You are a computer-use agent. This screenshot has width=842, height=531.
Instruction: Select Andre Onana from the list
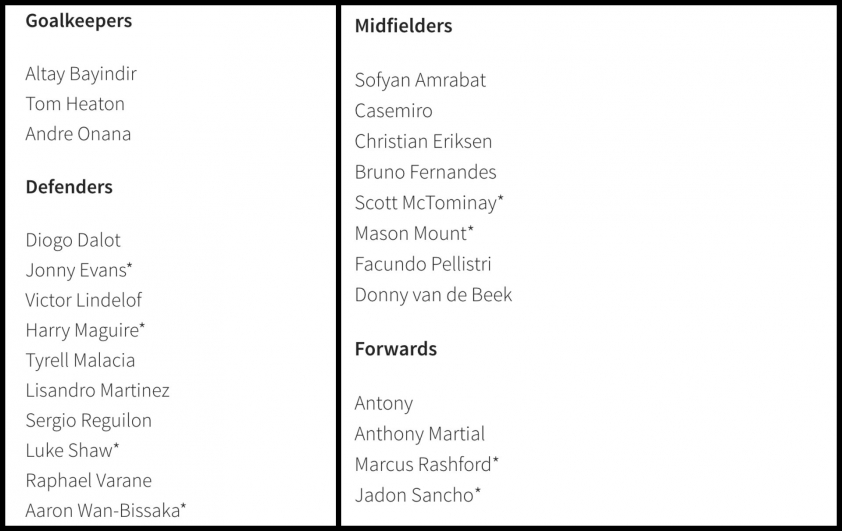(x=78, y=134)
